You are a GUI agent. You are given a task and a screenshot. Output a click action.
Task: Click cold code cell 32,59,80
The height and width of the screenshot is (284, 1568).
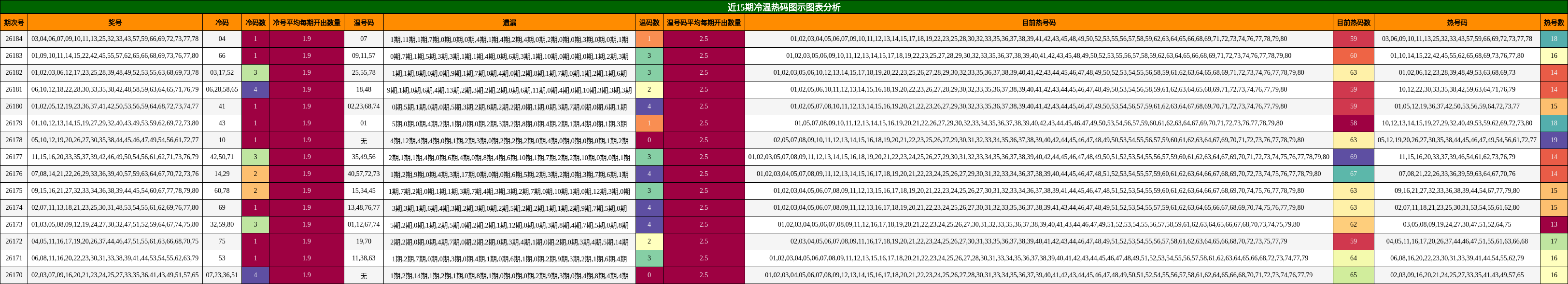(x=222, y=224)
